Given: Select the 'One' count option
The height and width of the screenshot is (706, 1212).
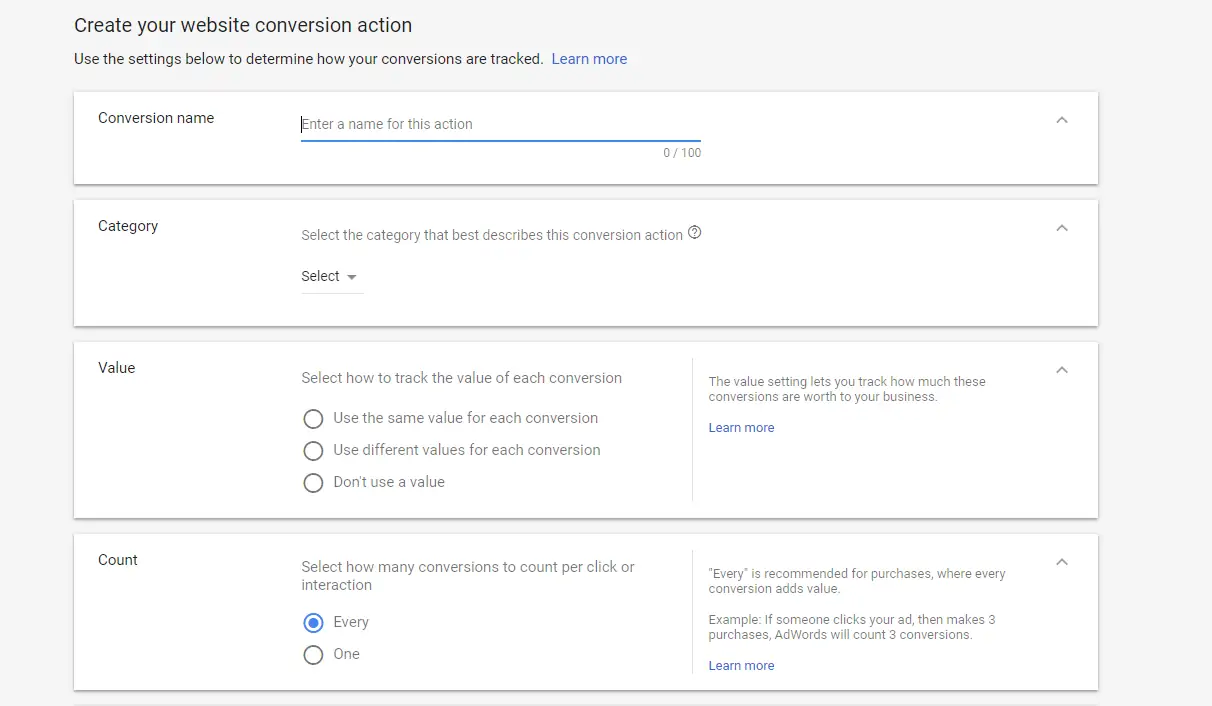Looking at the screenshot, I should (x=313, y=654).
